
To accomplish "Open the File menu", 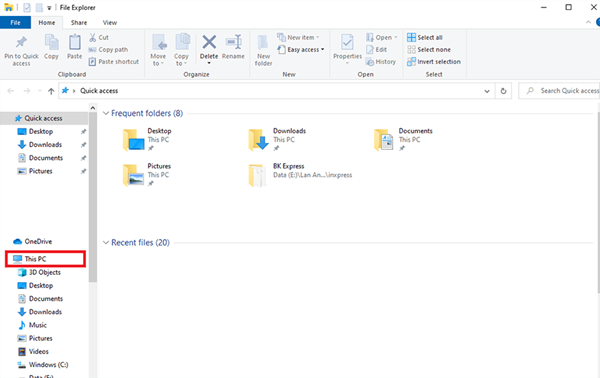I will click(x=15, y=23).
